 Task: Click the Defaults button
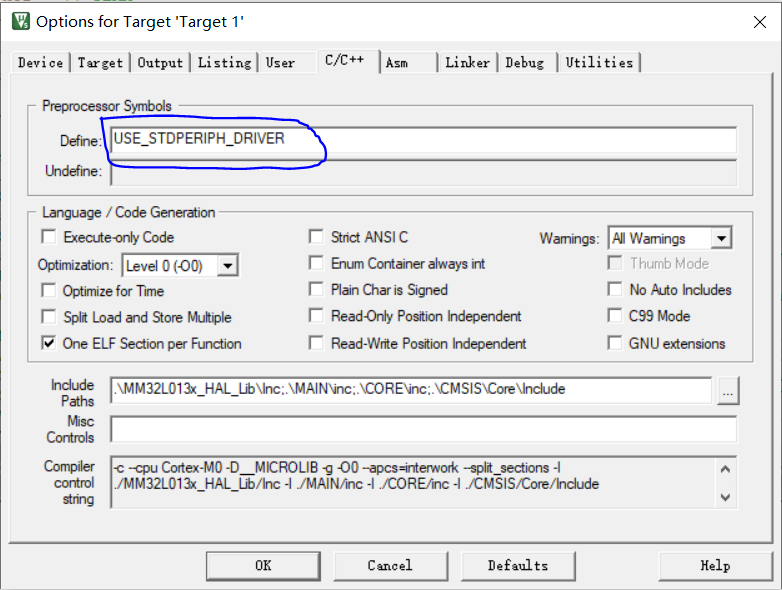(x=517, y=565)
